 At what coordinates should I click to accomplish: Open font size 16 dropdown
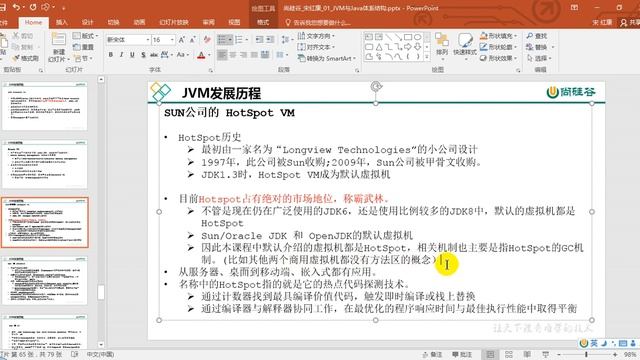point(173,40)
